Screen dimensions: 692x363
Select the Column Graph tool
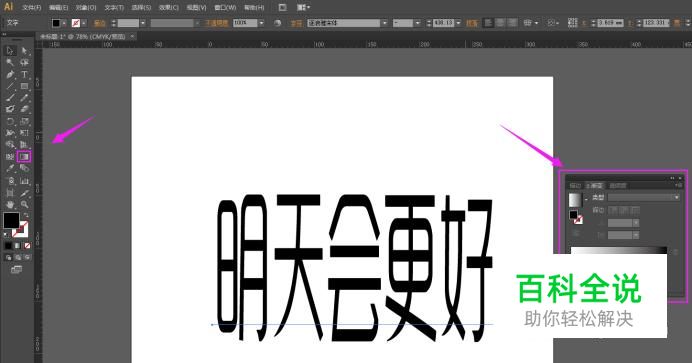click(x=24, y=181)
